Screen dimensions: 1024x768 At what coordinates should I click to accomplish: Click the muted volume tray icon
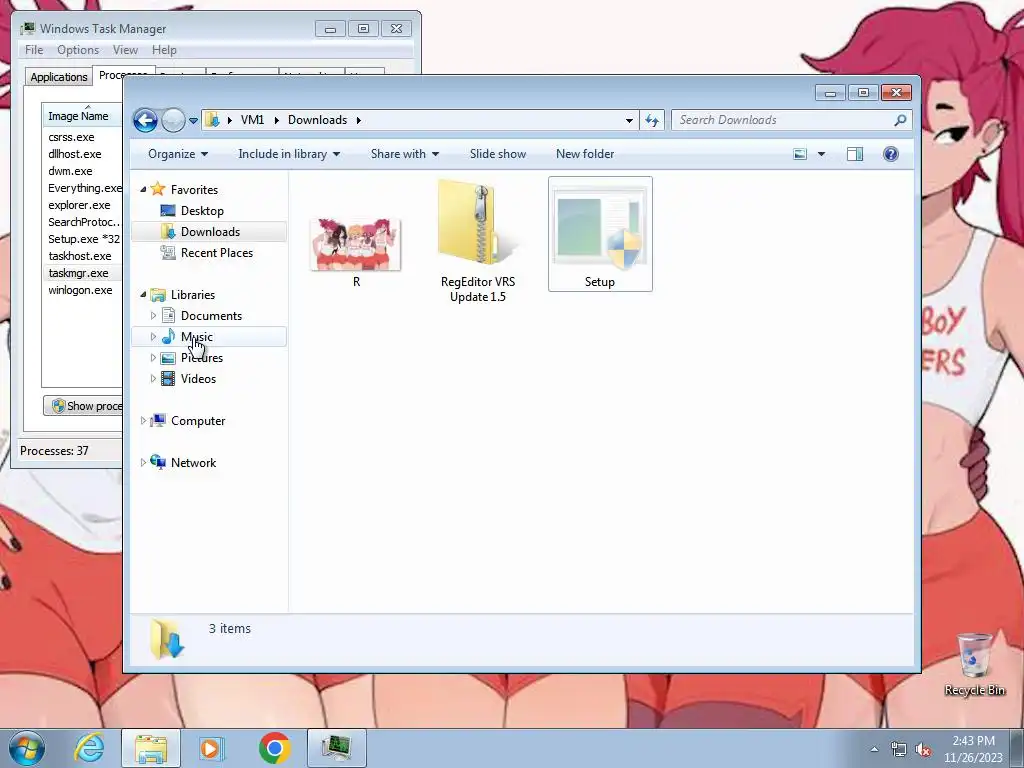[923, 749]
